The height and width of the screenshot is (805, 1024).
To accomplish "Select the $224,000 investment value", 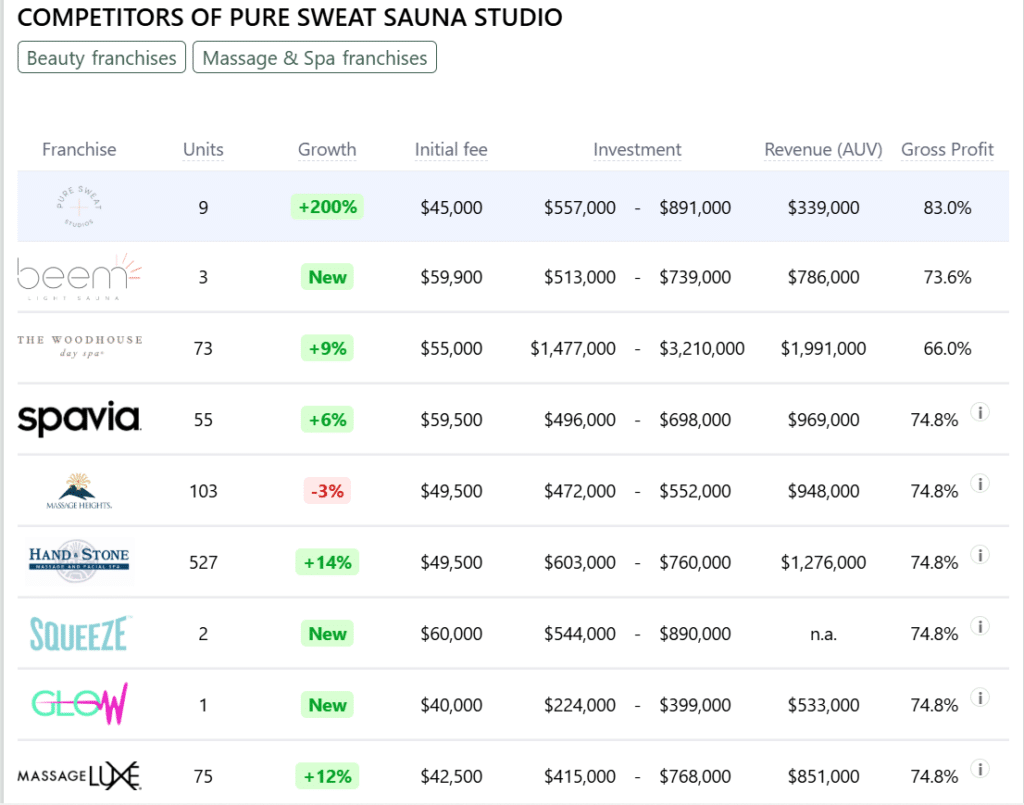I will [580, 704].
